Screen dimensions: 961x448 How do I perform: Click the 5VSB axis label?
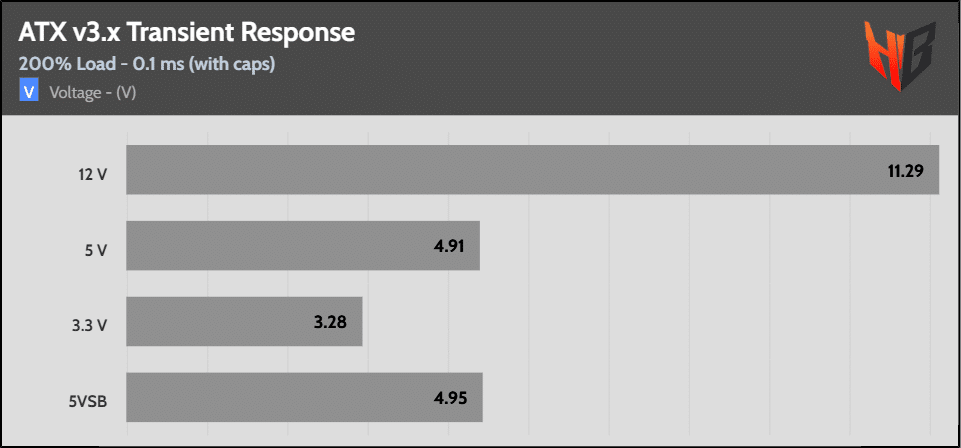89,403
